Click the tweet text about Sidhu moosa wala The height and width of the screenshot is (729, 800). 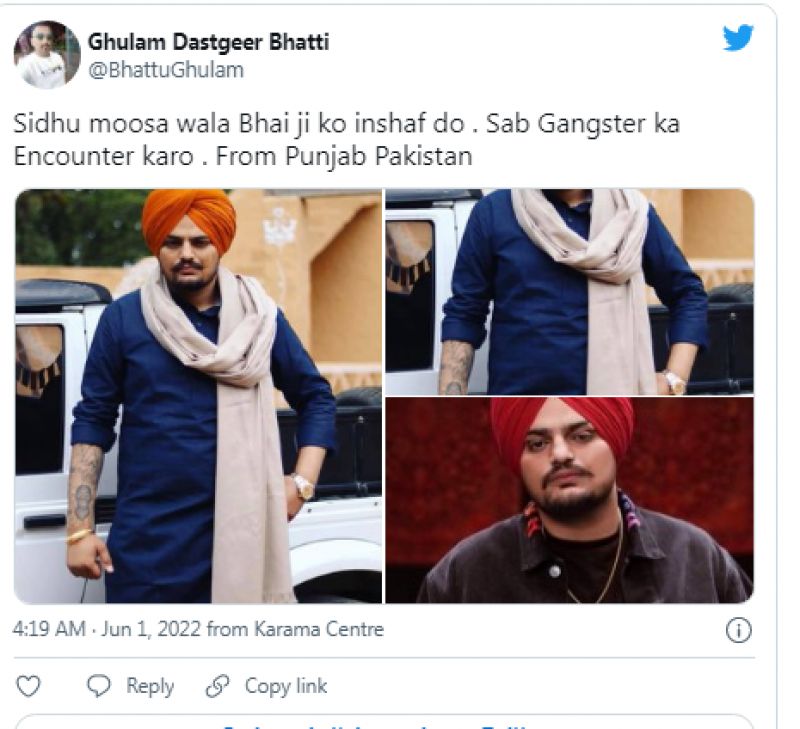coord(346,140)
